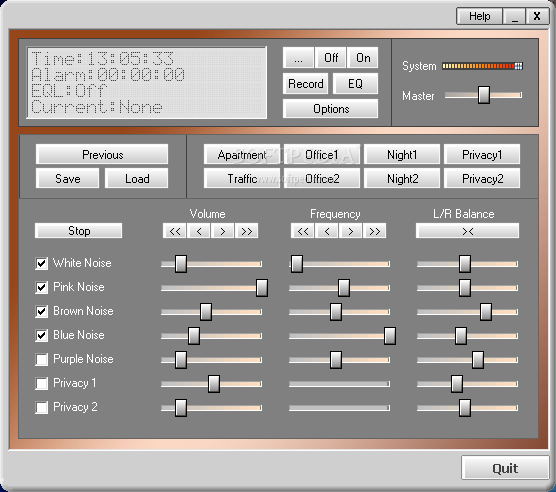Turn on the Privacy 2 checkbox
The image size is (556, 492).
[41, 408]
